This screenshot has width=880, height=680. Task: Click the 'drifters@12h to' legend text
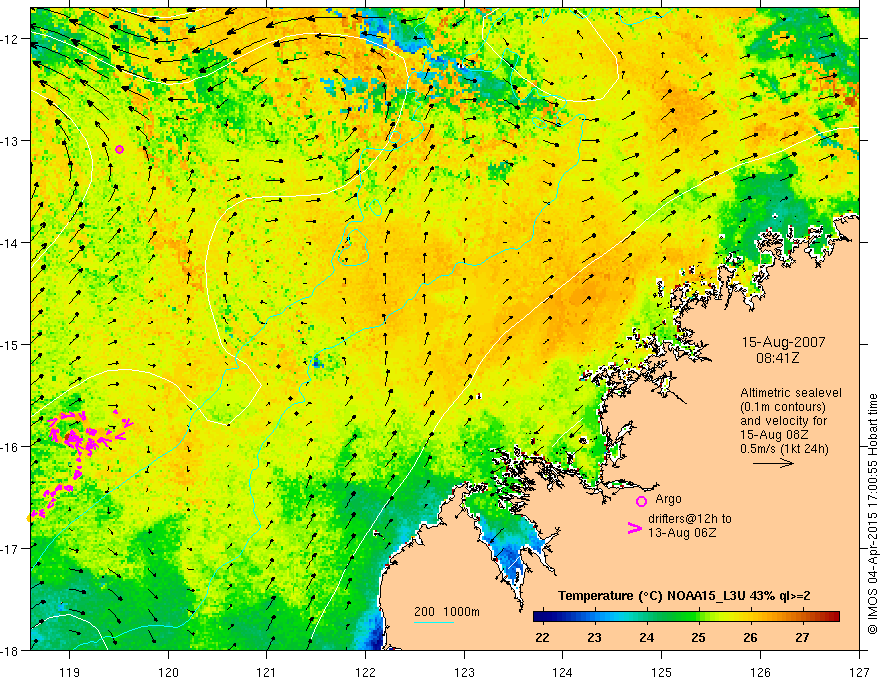point(690,519)
